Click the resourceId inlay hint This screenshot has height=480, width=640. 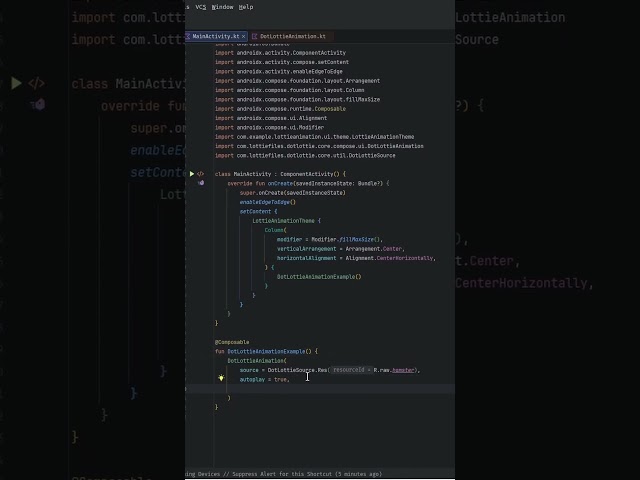tap(351, 370)
